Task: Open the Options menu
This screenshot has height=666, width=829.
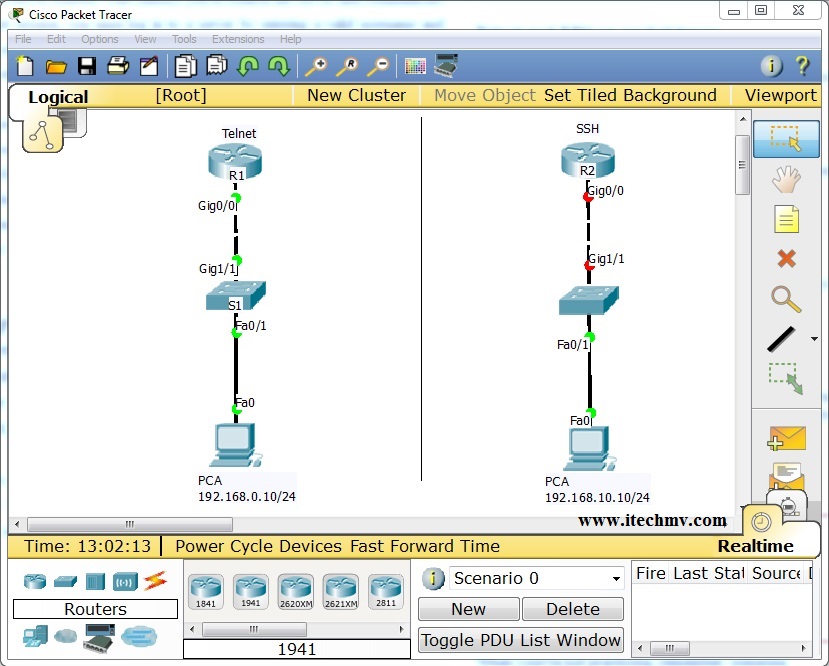Action: pos(100,39)
